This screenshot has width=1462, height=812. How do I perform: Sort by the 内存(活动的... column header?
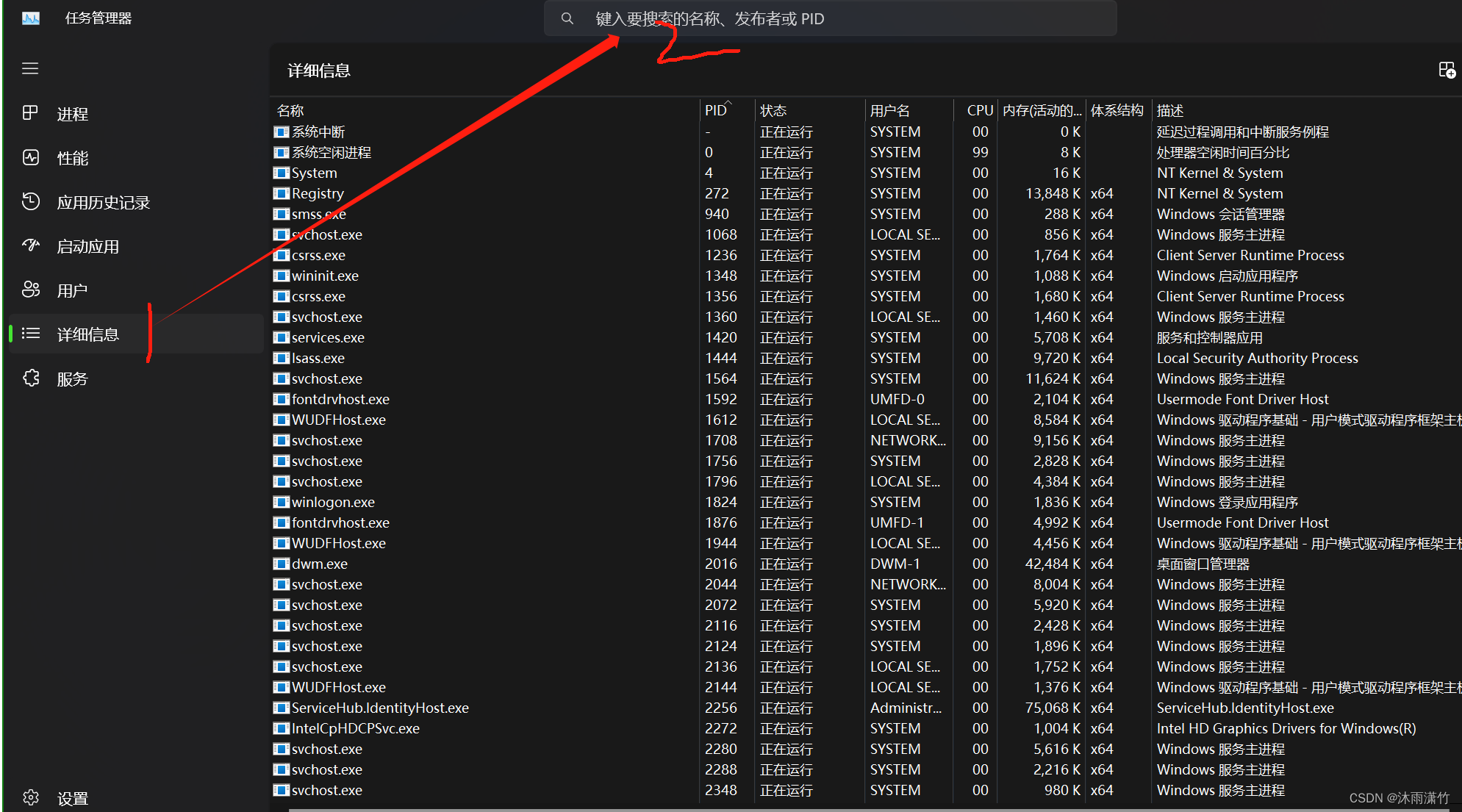1042,110
